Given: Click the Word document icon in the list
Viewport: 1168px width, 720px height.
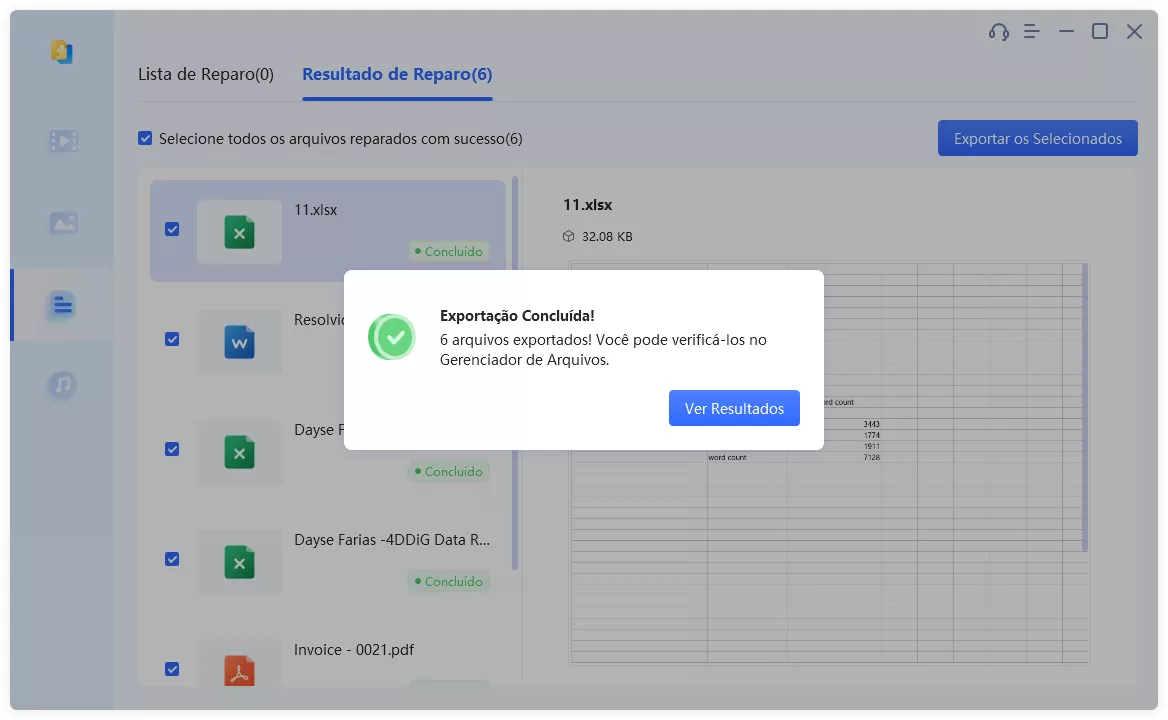Looking at the screenshot, I should pyautogui.click(x=239, y=341).
